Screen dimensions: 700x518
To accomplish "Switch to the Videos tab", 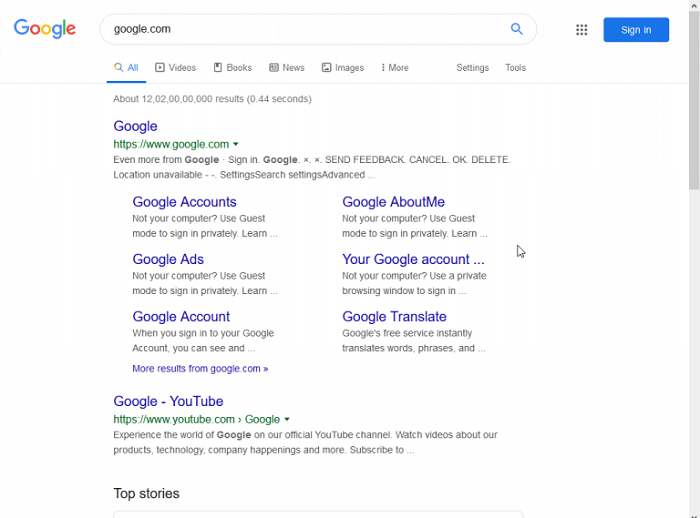I will click(175, 68).
